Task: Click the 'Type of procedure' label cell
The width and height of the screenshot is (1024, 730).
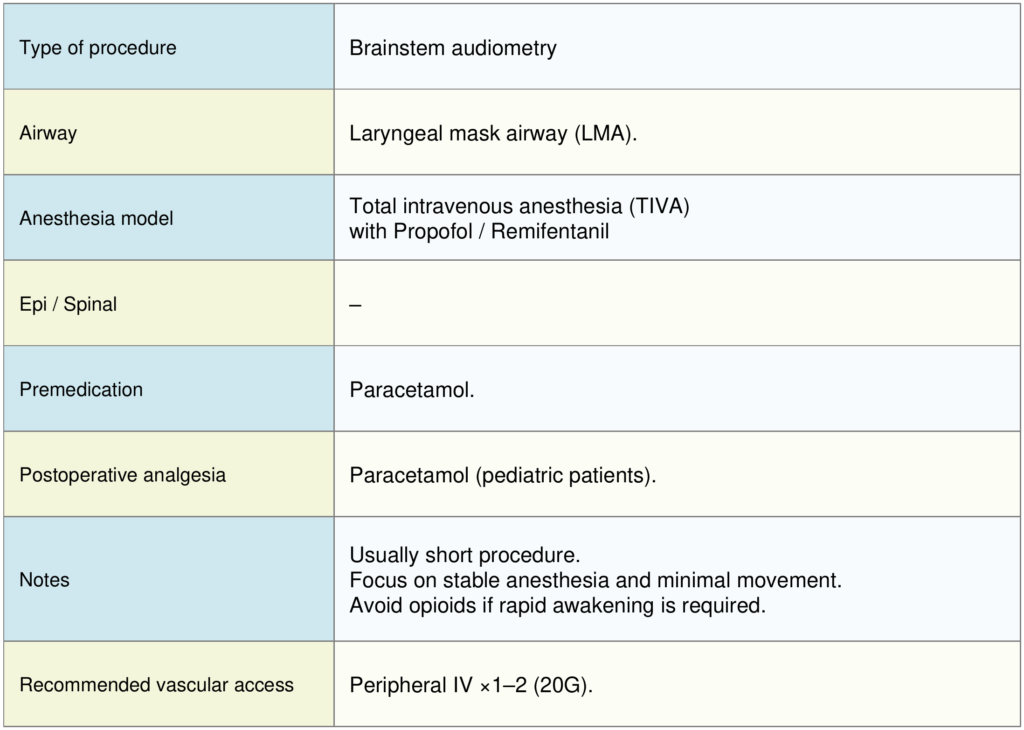Action: (98, 48)
